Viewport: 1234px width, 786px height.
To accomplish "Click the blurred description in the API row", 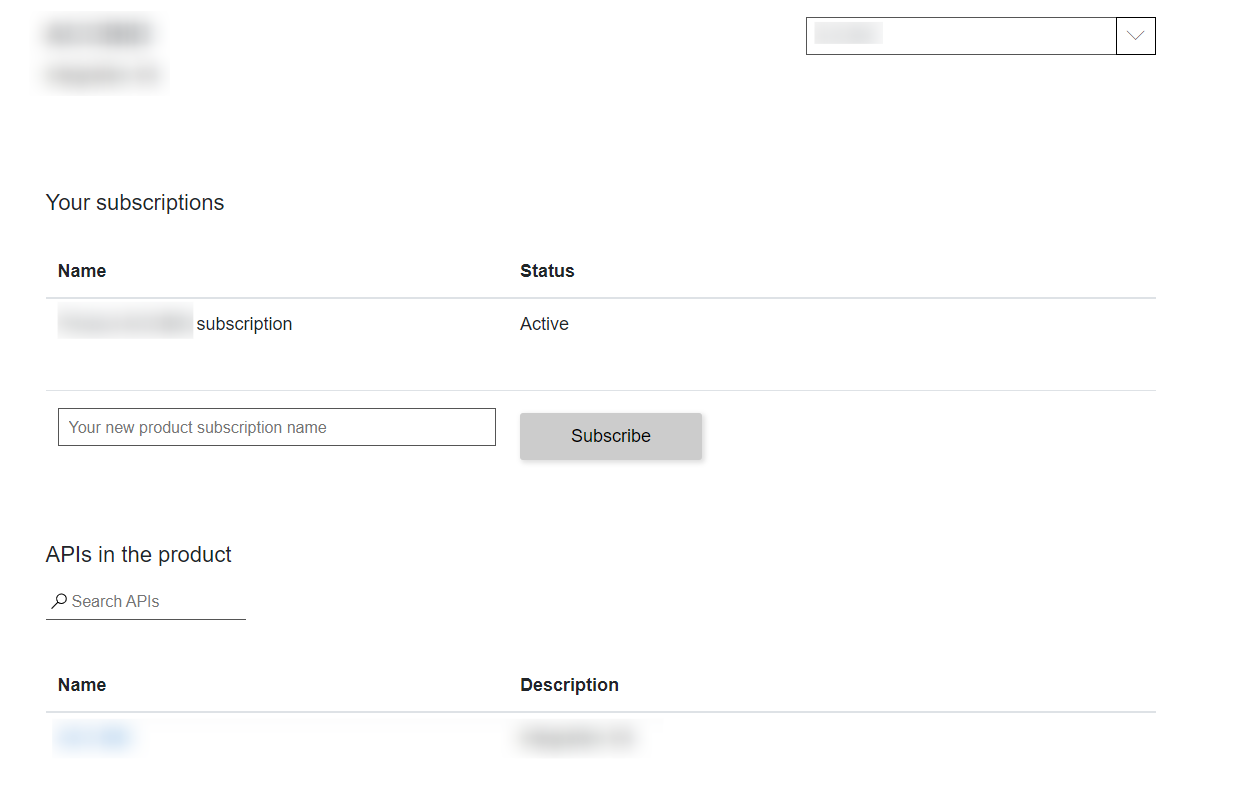I will [x=577, y=739].
